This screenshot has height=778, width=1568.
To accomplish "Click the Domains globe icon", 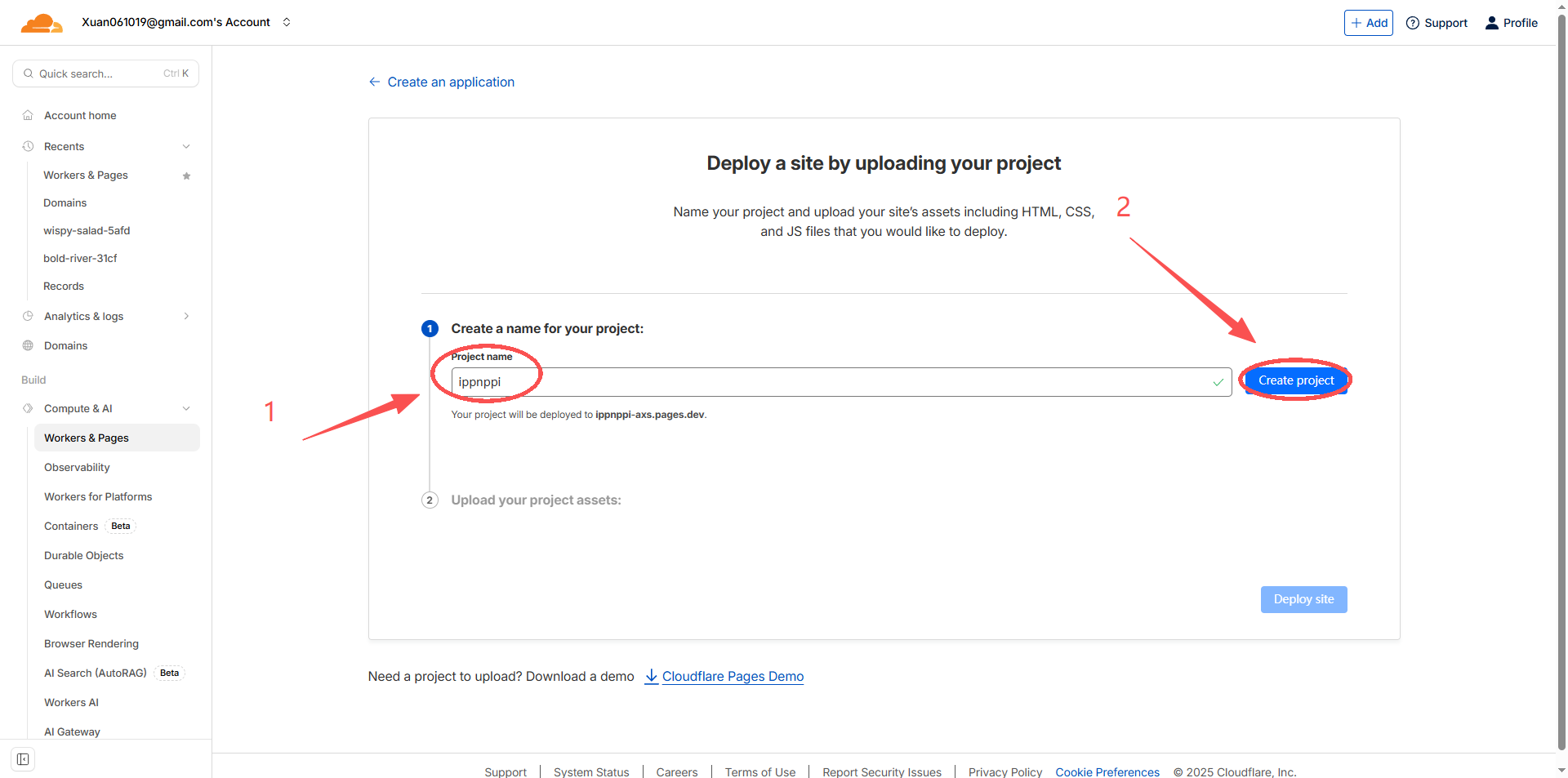I will (x=28, y=345).
